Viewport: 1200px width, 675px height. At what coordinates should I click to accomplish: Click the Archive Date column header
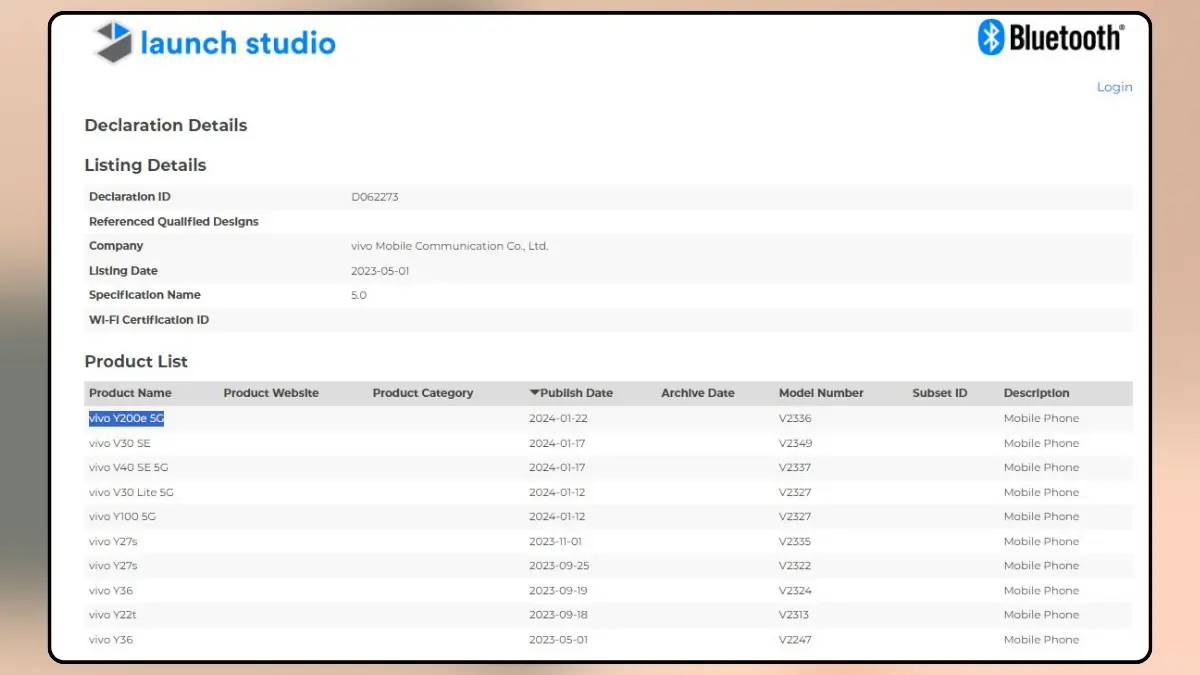(x=698, y=393)
